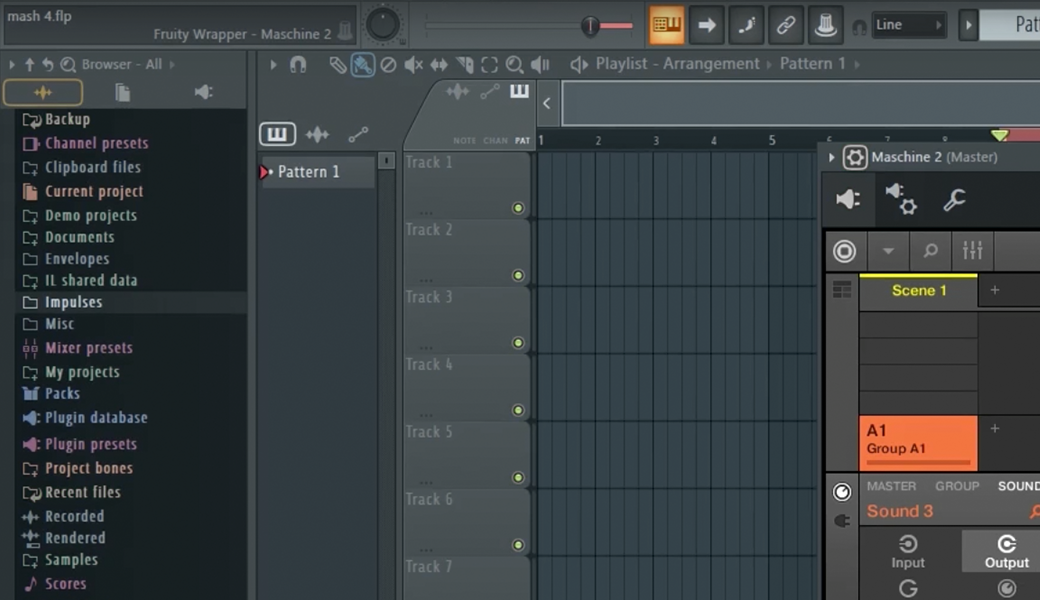Click the large round knob in hint bar

click(383, 25)
